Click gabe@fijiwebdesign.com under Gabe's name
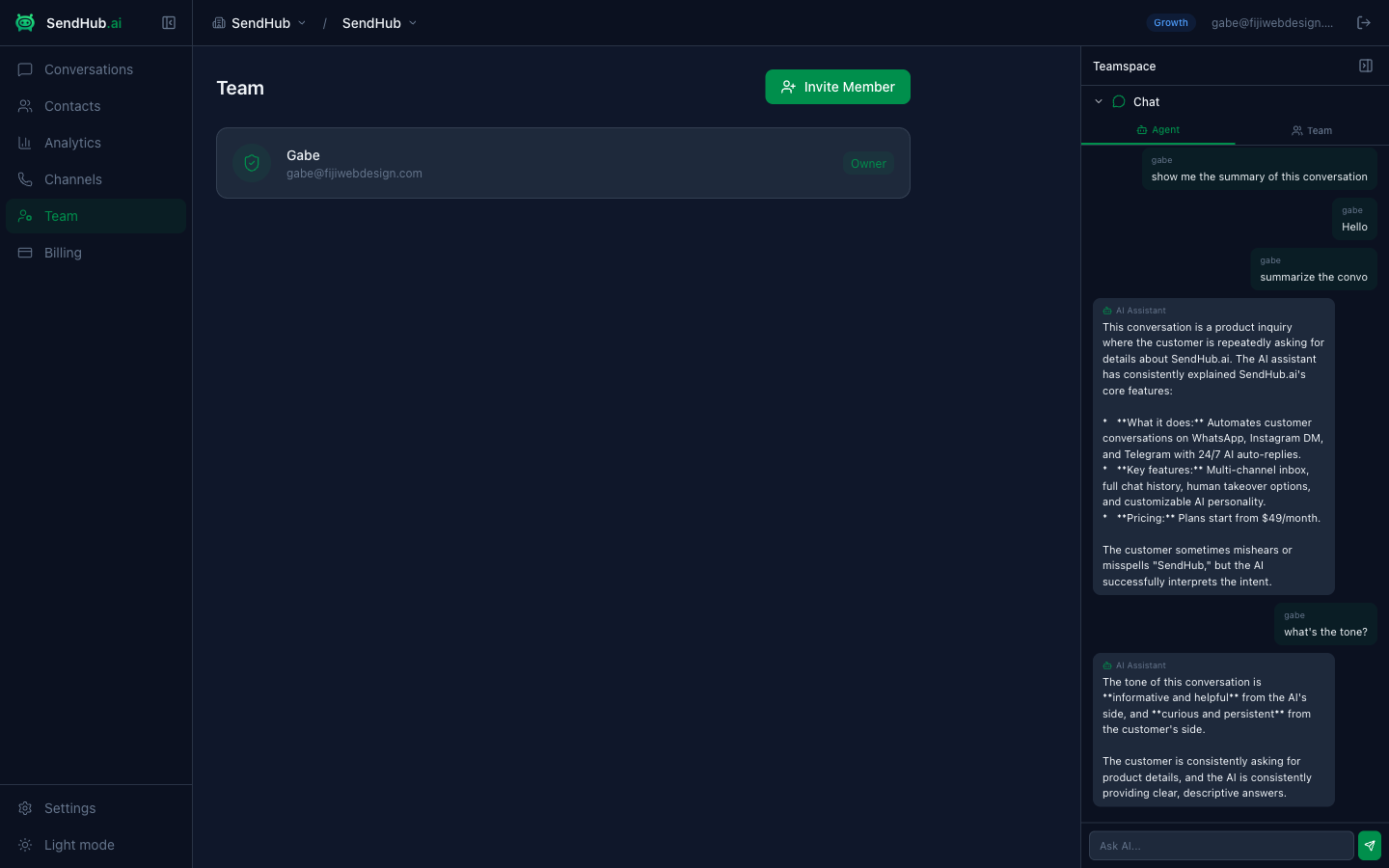Viewport: 1389px width, 868px height. 354,174
